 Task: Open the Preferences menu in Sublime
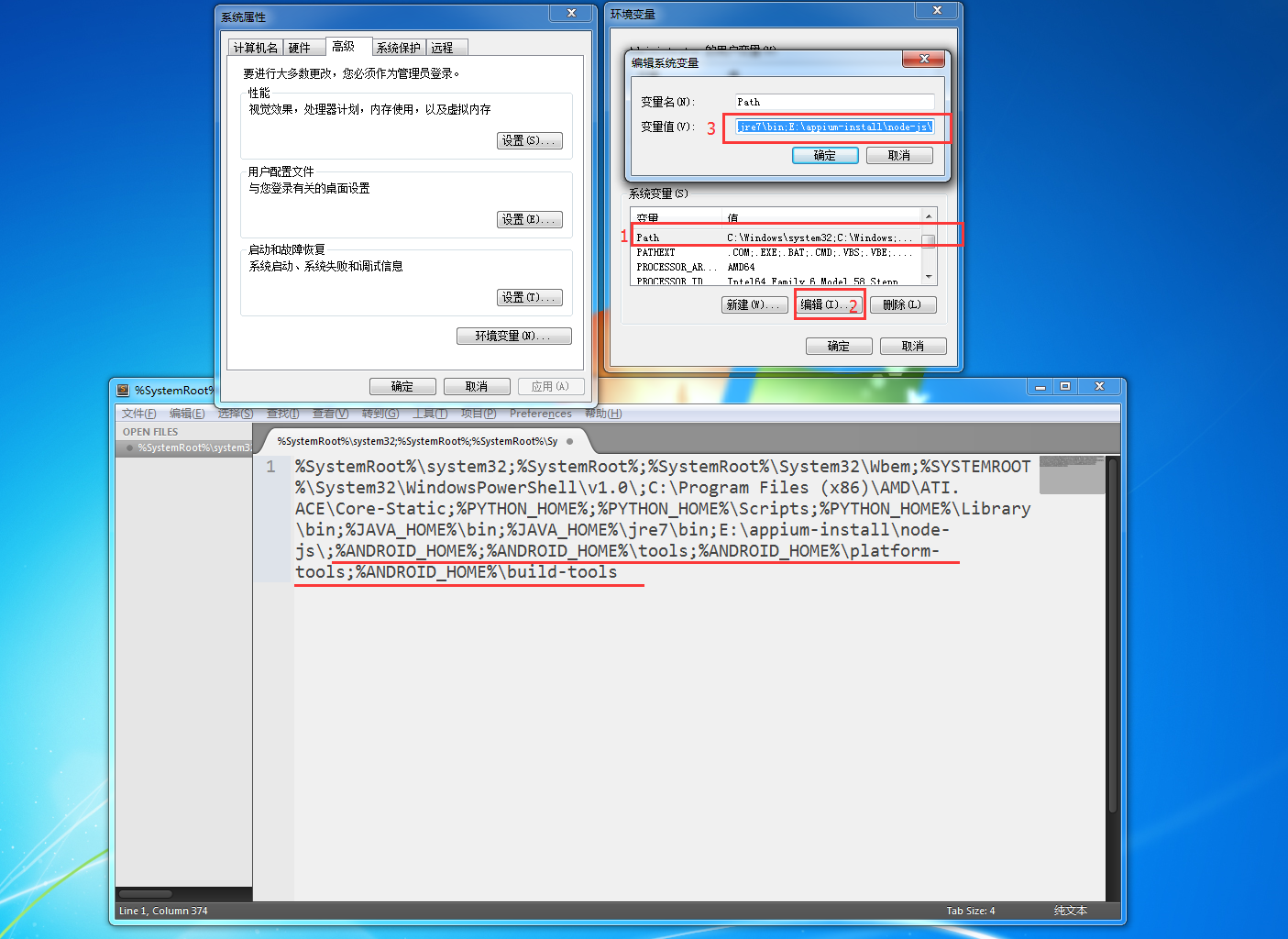[541, 414]
